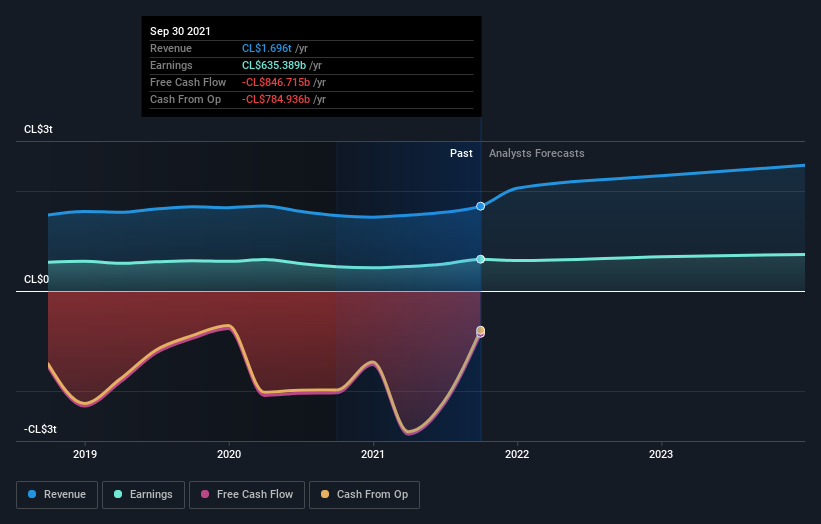The image size is (821, 524).
Task: Toggle the Free Cash Flow legend button
Action: [x=247, y=495]
